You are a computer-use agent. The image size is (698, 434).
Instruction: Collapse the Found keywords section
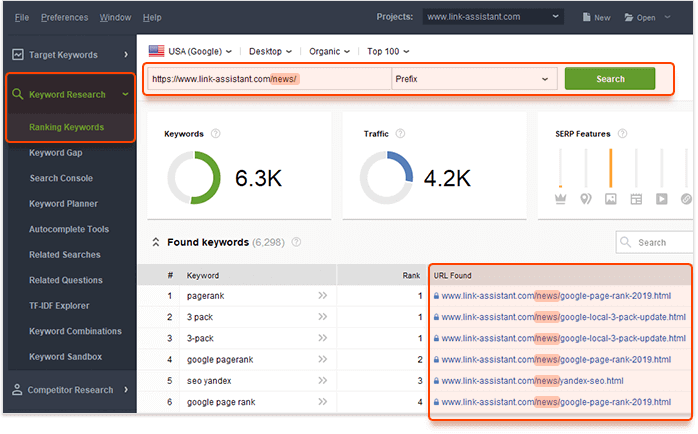156,242
